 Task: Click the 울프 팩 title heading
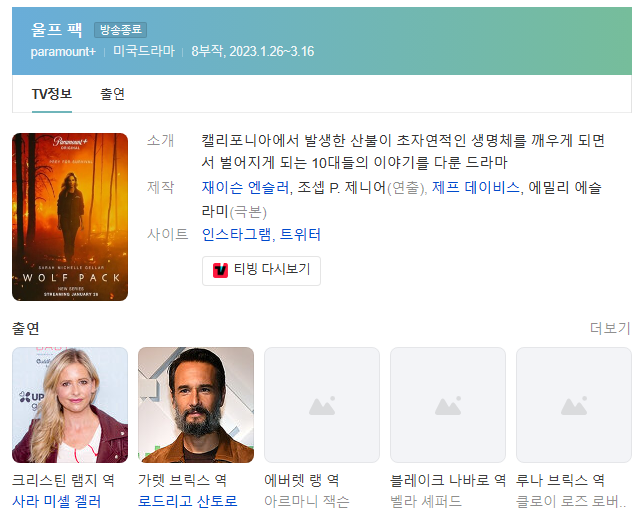57,30
